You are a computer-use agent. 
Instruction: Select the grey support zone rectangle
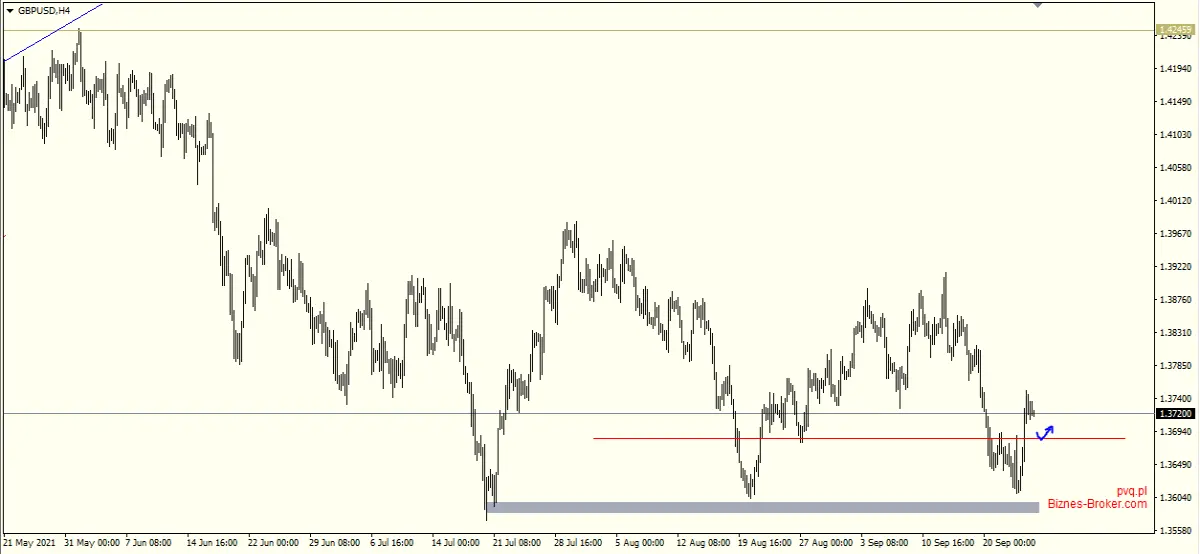pos(765,507)
